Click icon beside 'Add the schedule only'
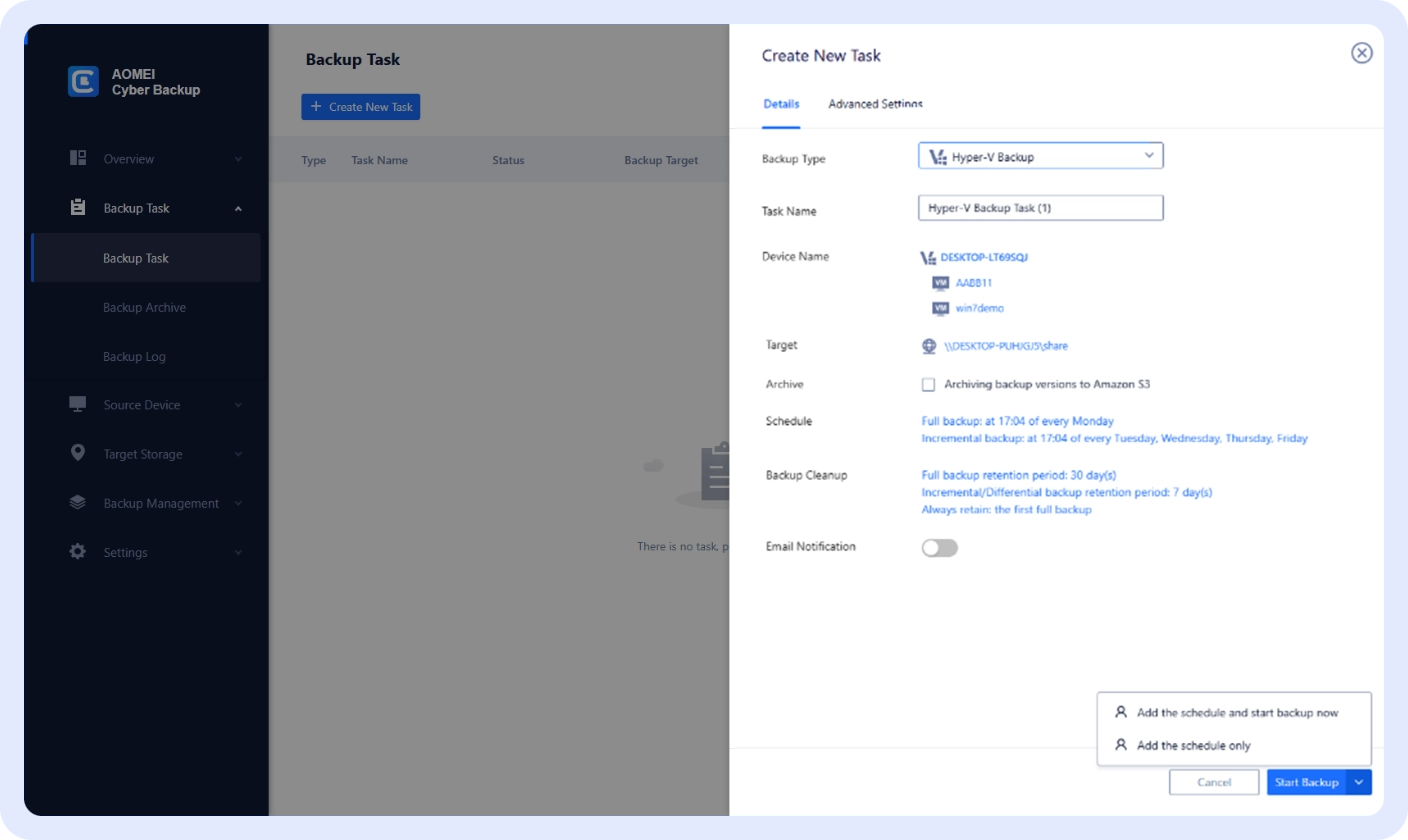The height and width of the screenshot is (840, 1408). tap(1121, 745)
